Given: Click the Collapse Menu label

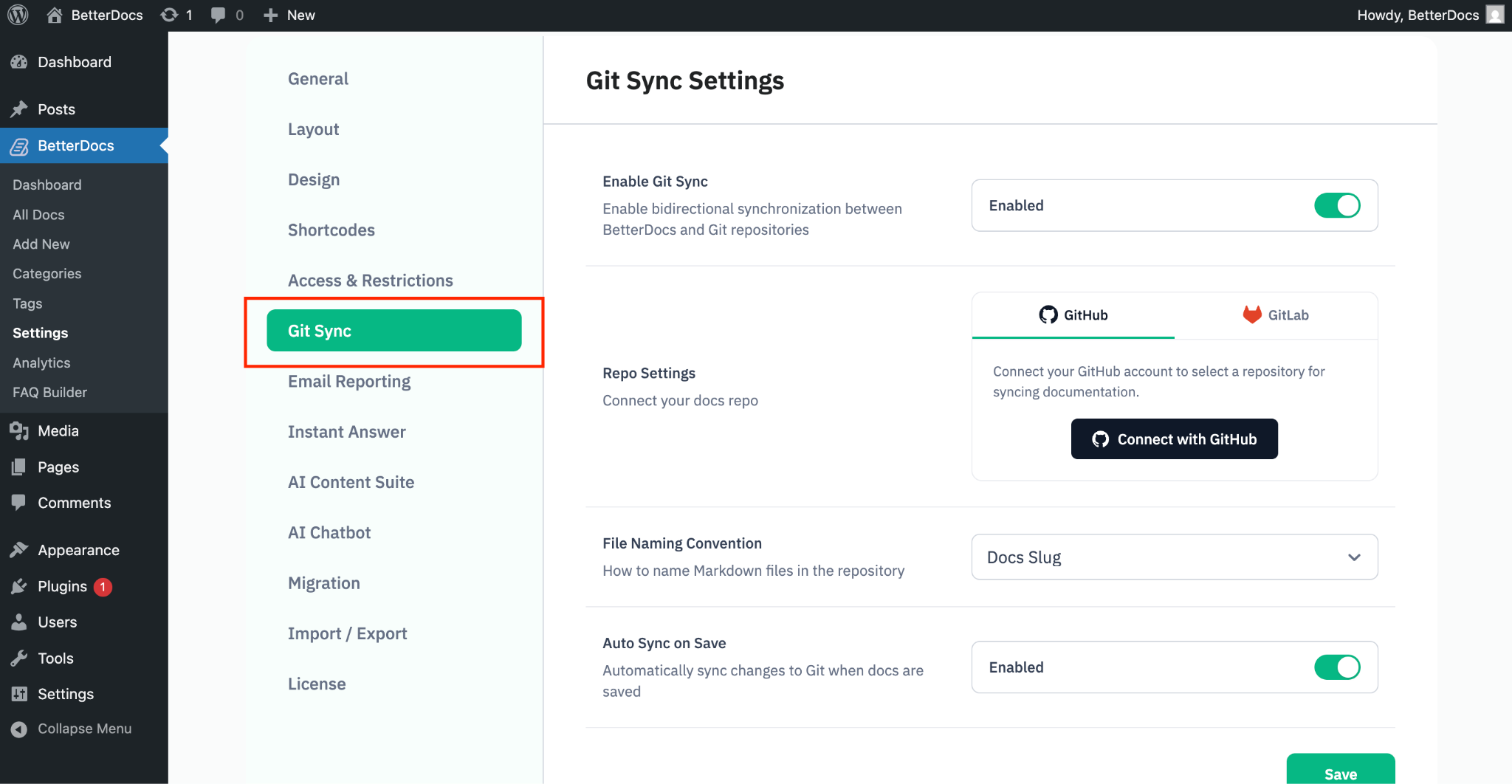Looking at the screenshot, I should pyautogui.click(x=85, y=729).
